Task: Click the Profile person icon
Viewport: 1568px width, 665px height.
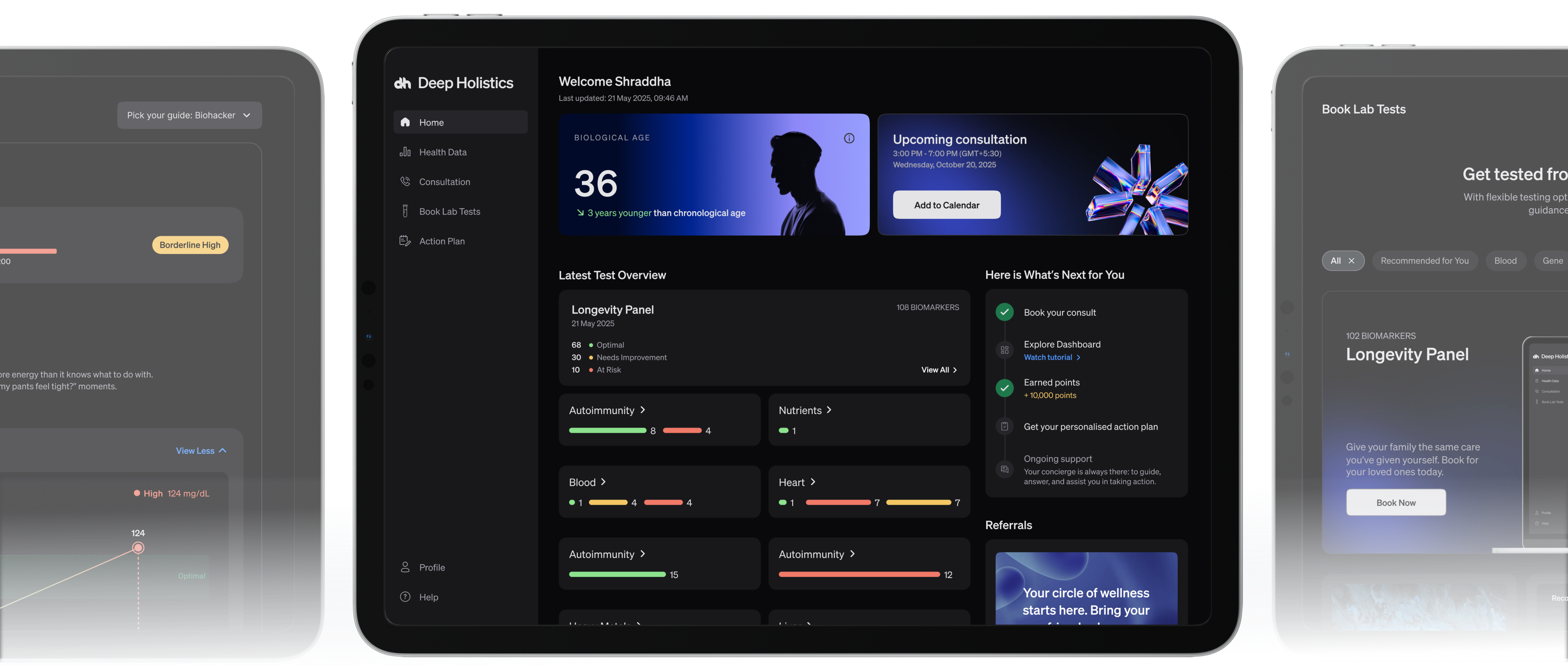Action: pyautogui.click(x=405, y=567)
